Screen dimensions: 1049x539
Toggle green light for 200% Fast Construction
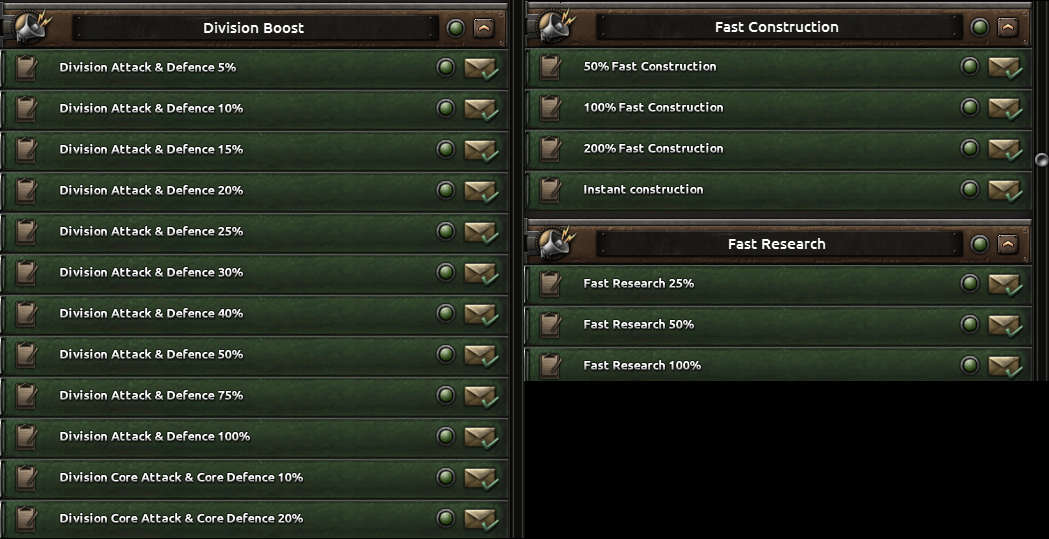[x=969, y=148]
